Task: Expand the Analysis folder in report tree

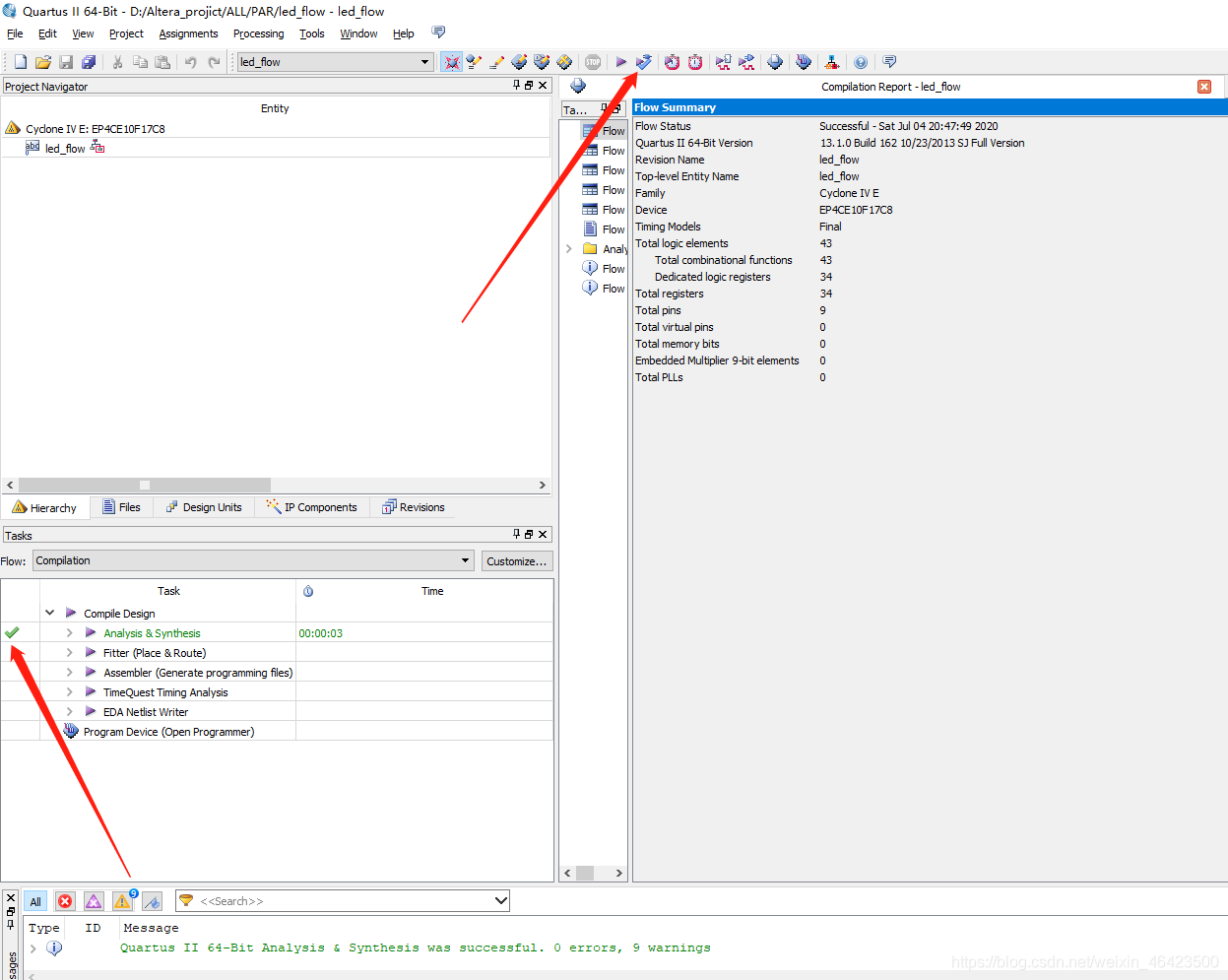Action: 569,248
